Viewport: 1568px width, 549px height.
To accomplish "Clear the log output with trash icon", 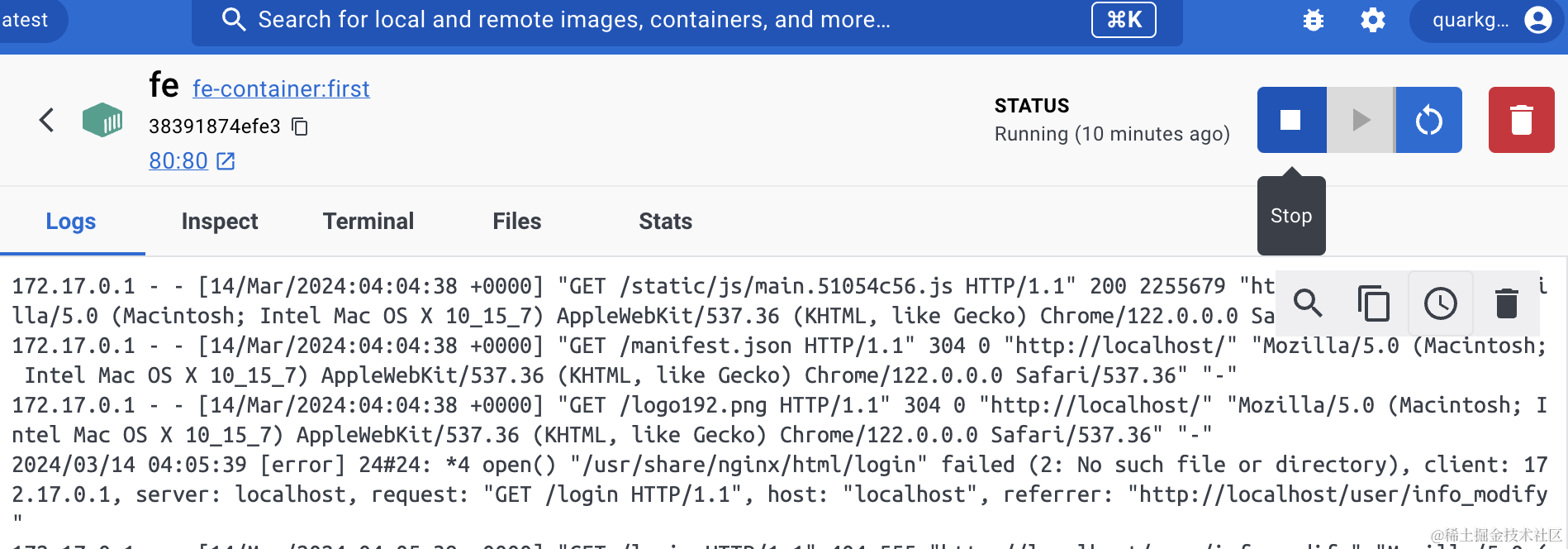I will [x=1506, y=303].
